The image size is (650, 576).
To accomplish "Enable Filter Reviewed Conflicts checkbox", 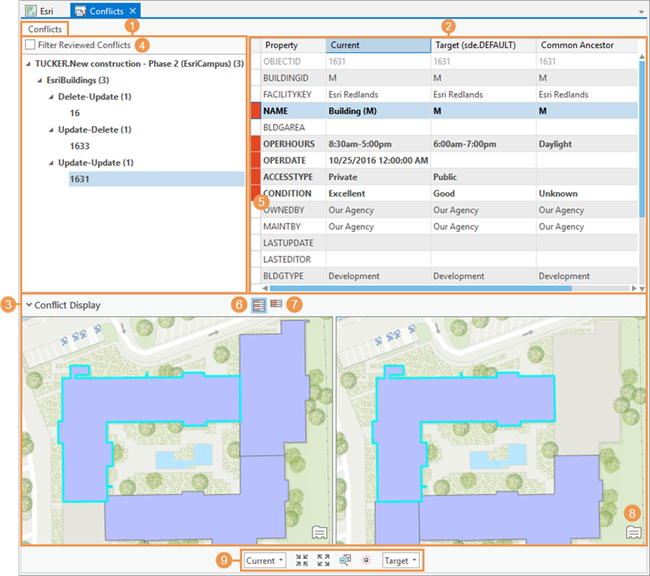I will 31,46.
